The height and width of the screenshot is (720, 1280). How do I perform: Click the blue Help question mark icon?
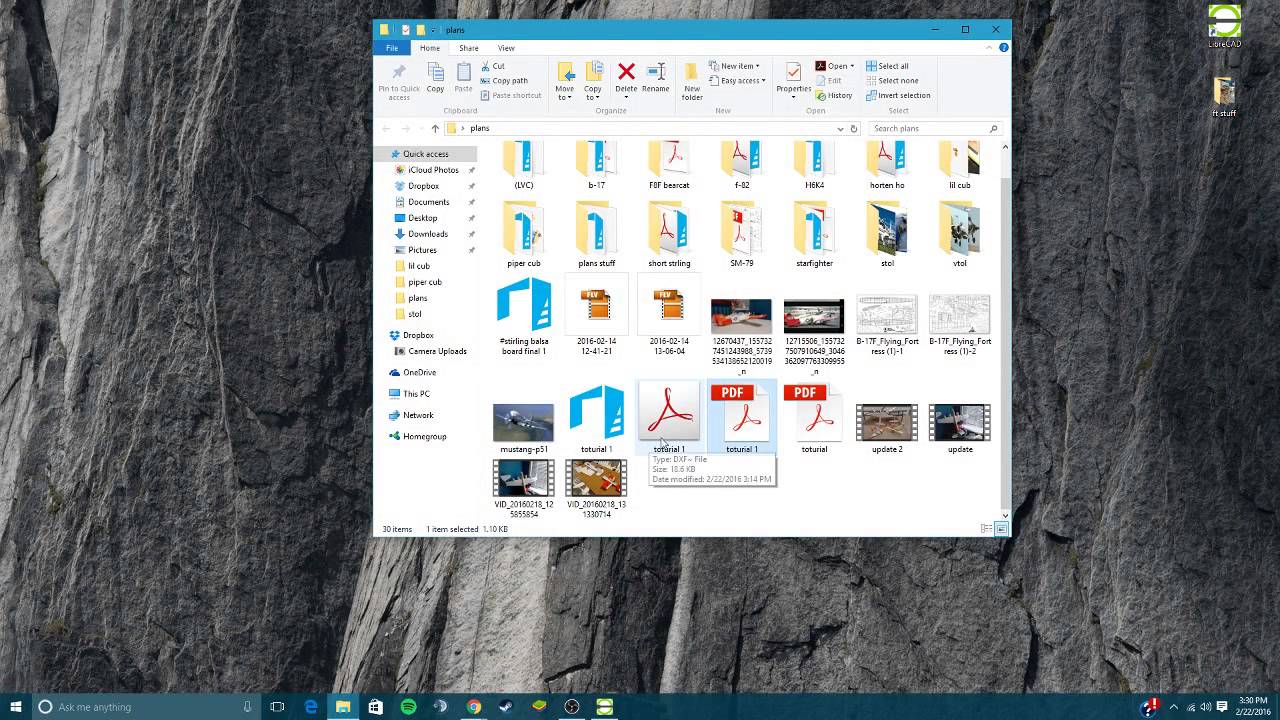pos(1003,48)
